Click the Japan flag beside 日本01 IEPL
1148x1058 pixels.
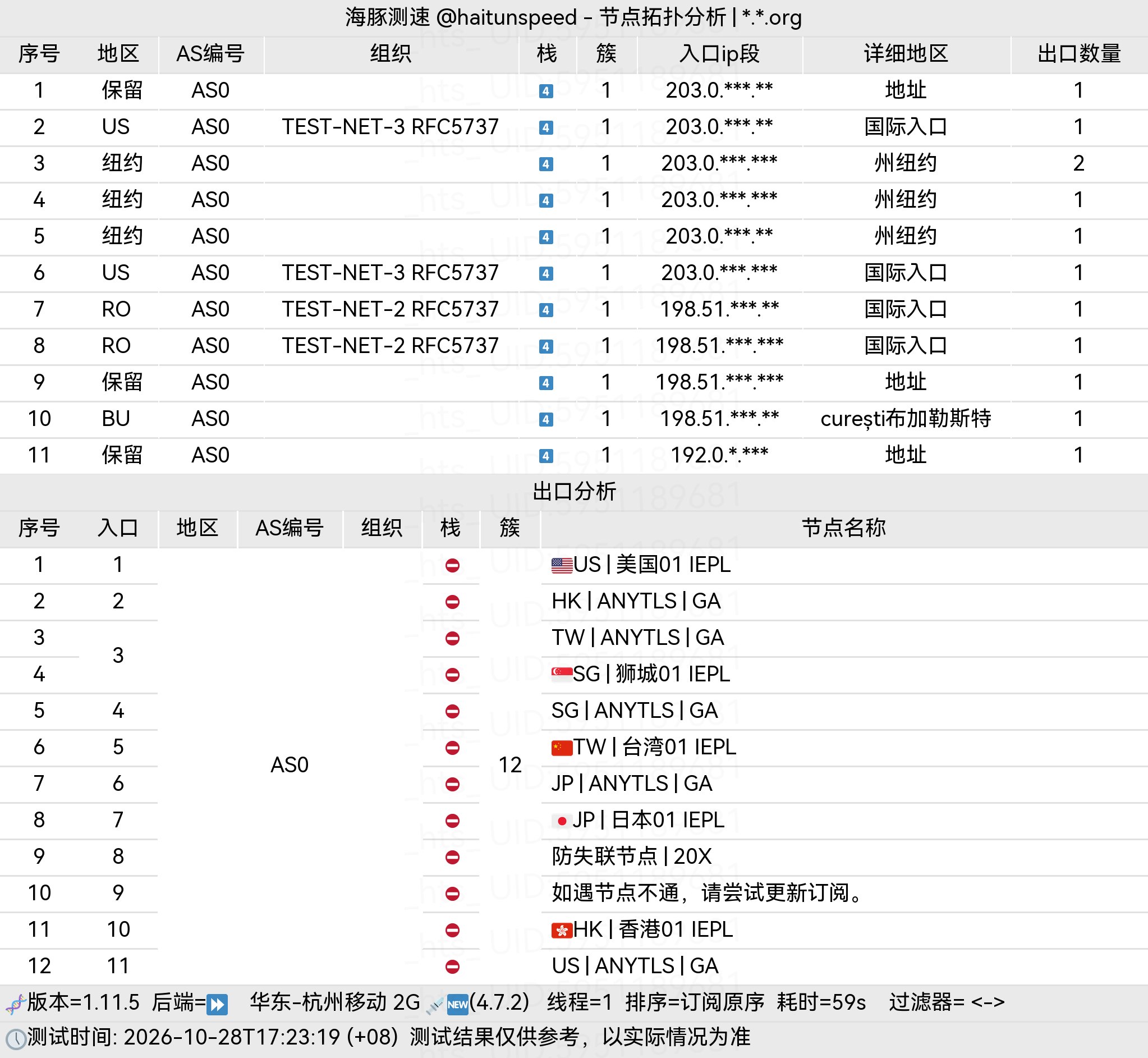[x=562, y=821]
